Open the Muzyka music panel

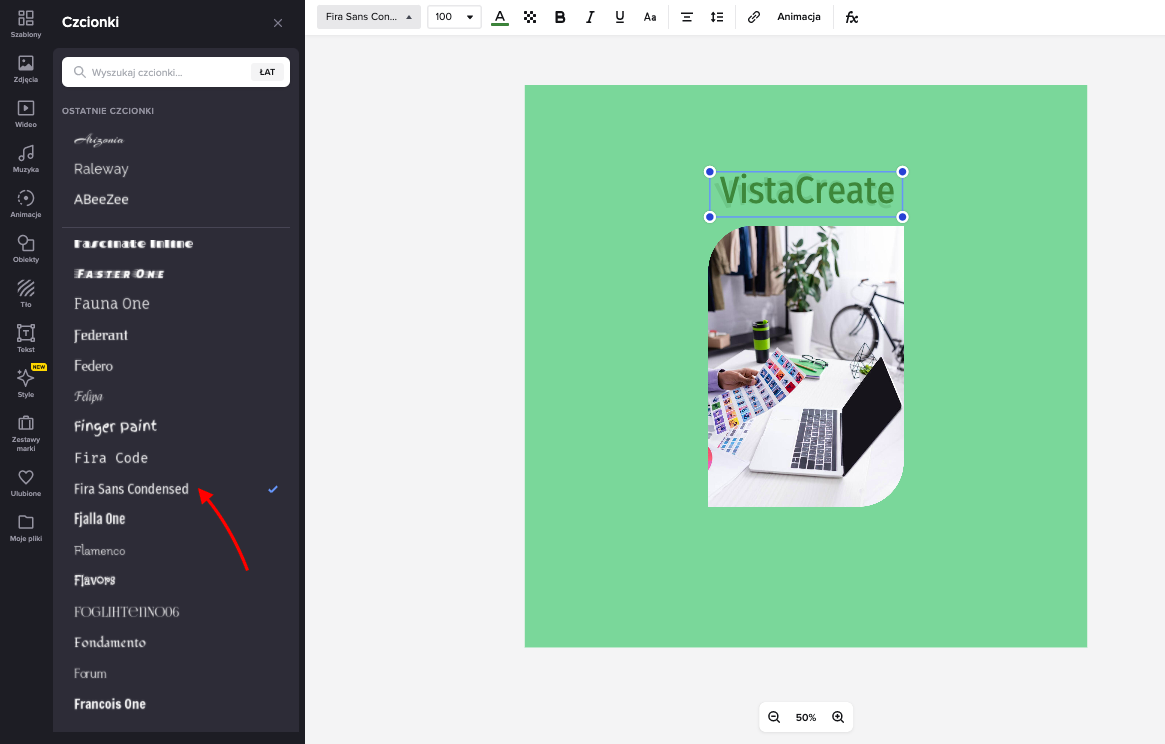click(26, 159)
